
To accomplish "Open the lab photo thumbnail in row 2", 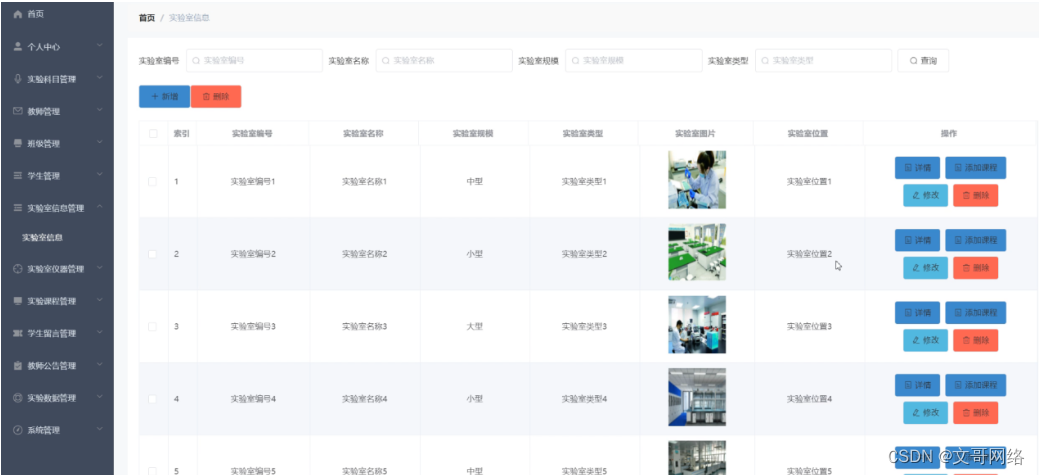I will pyautogui.click(x=696, y=252).
